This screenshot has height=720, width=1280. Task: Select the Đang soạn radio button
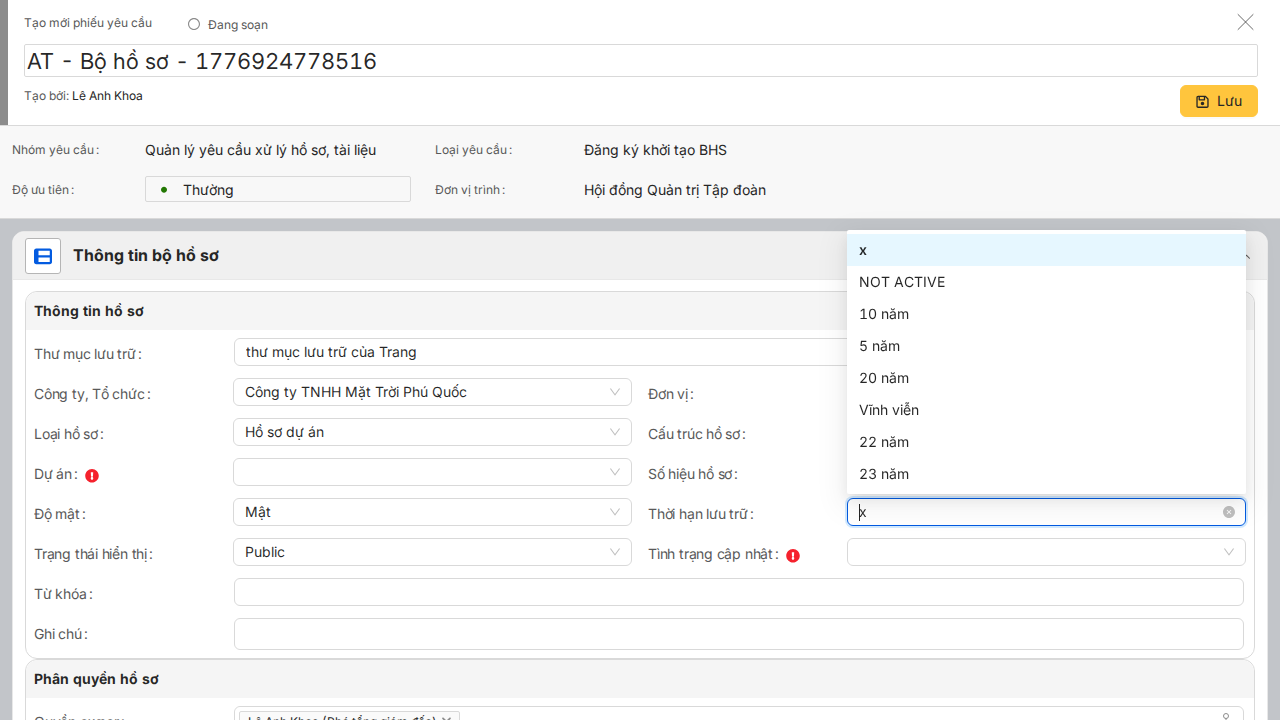194,24
